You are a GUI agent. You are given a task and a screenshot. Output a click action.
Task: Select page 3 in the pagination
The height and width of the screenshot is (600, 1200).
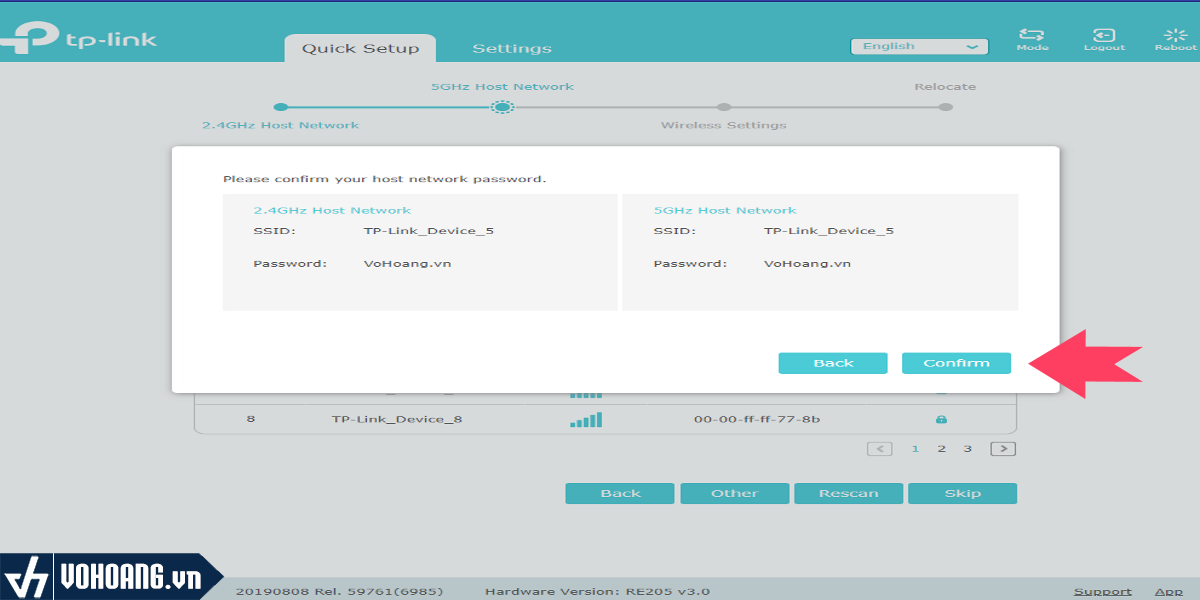pos(968,449)
